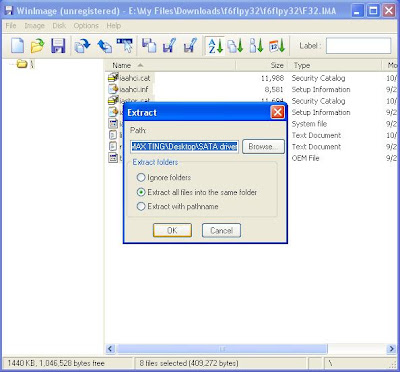
Task: Minimize the WinImage window
Action: (x=357, y=11)
